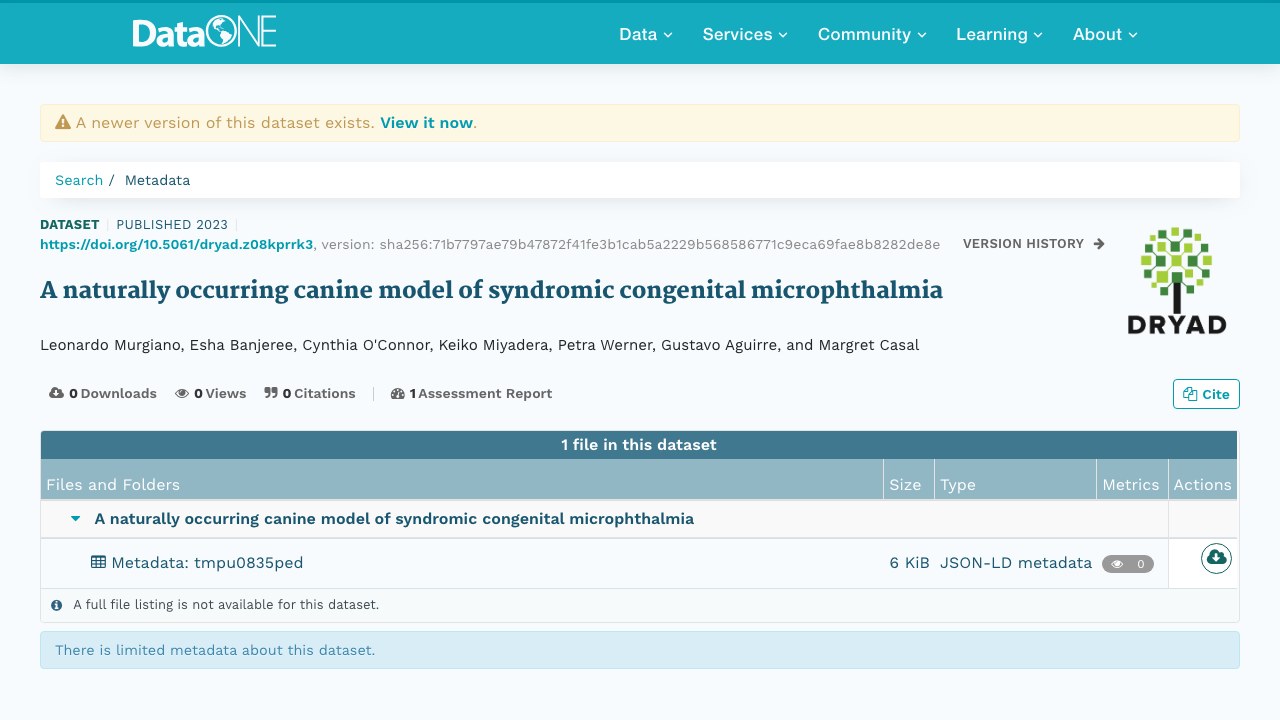
Task: Click the limited metadata notice text
Action: (x=215, y=650)
